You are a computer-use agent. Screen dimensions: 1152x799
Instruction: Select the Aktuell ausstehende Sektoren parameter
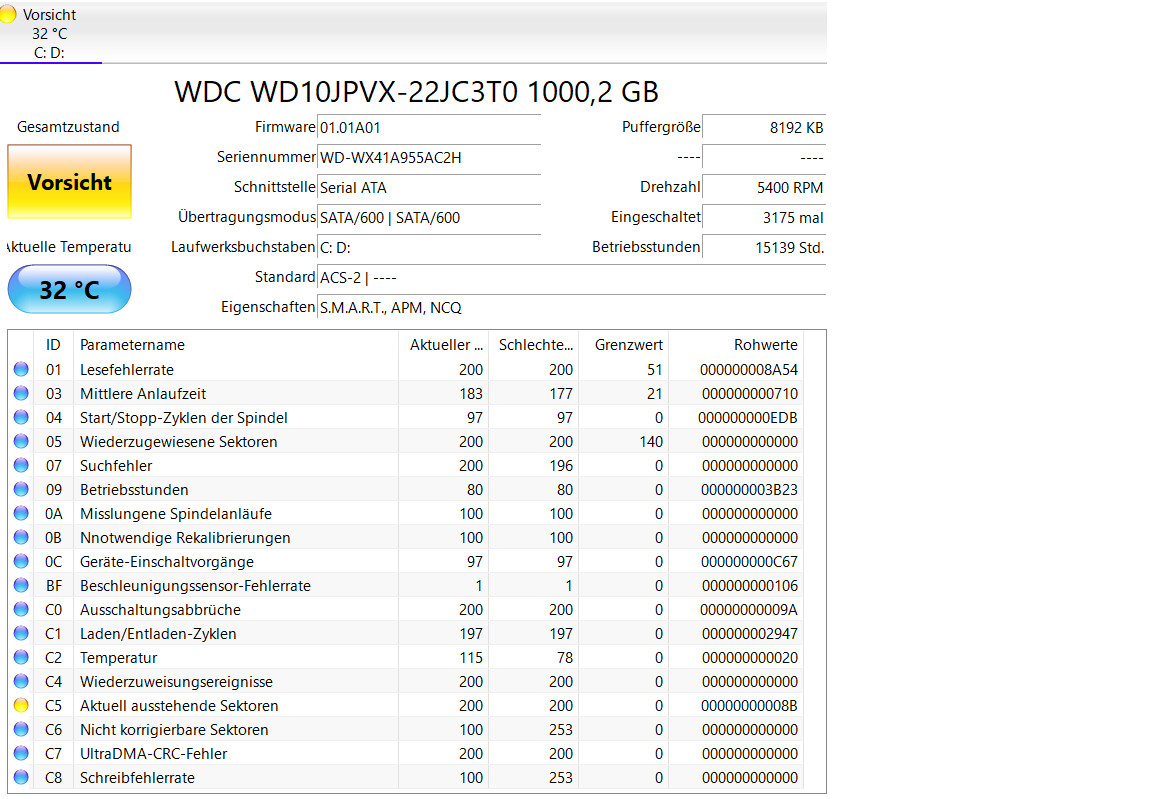pos(179,706)
